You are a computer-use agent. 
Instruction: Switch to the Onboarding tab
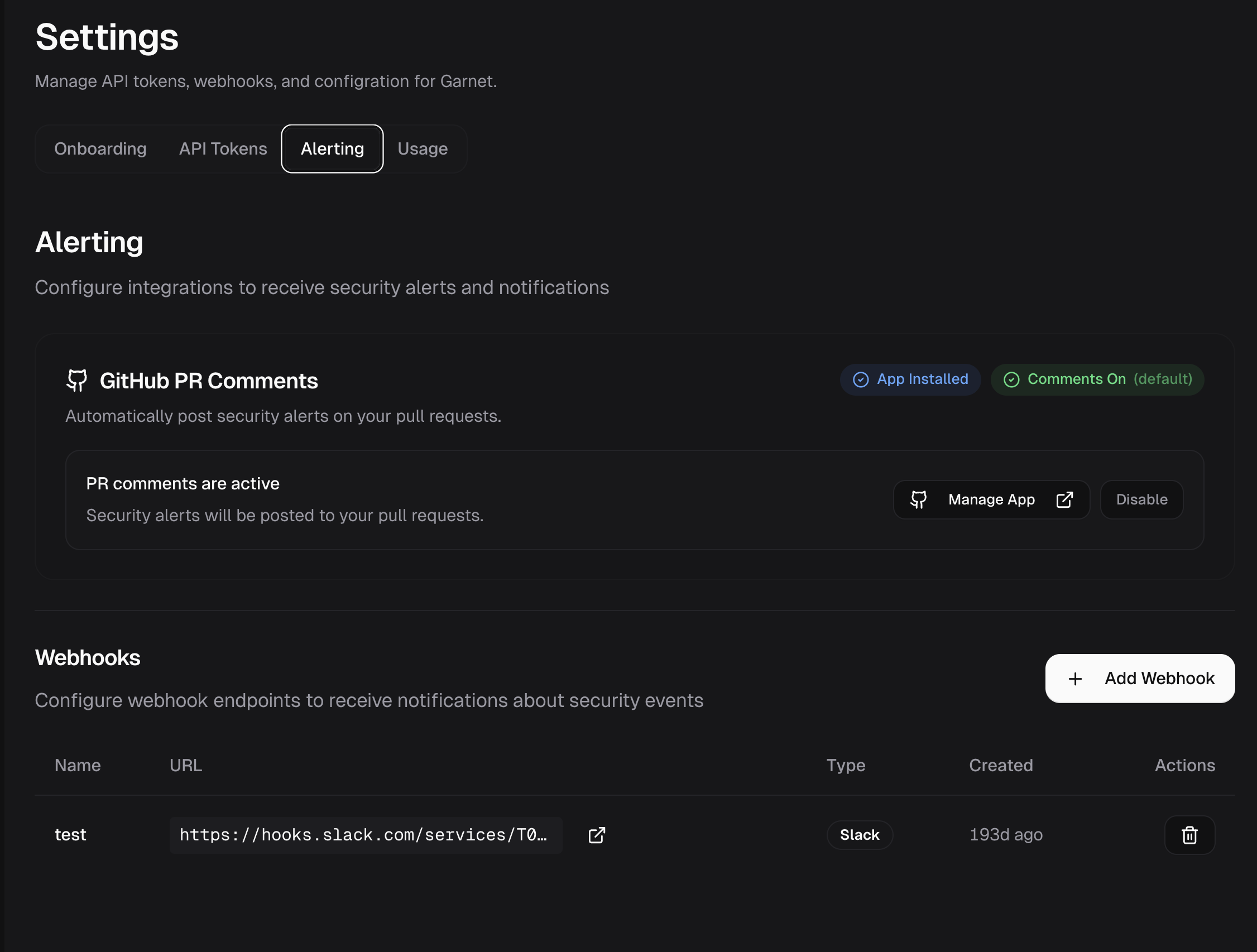click(x=100, y=149)
